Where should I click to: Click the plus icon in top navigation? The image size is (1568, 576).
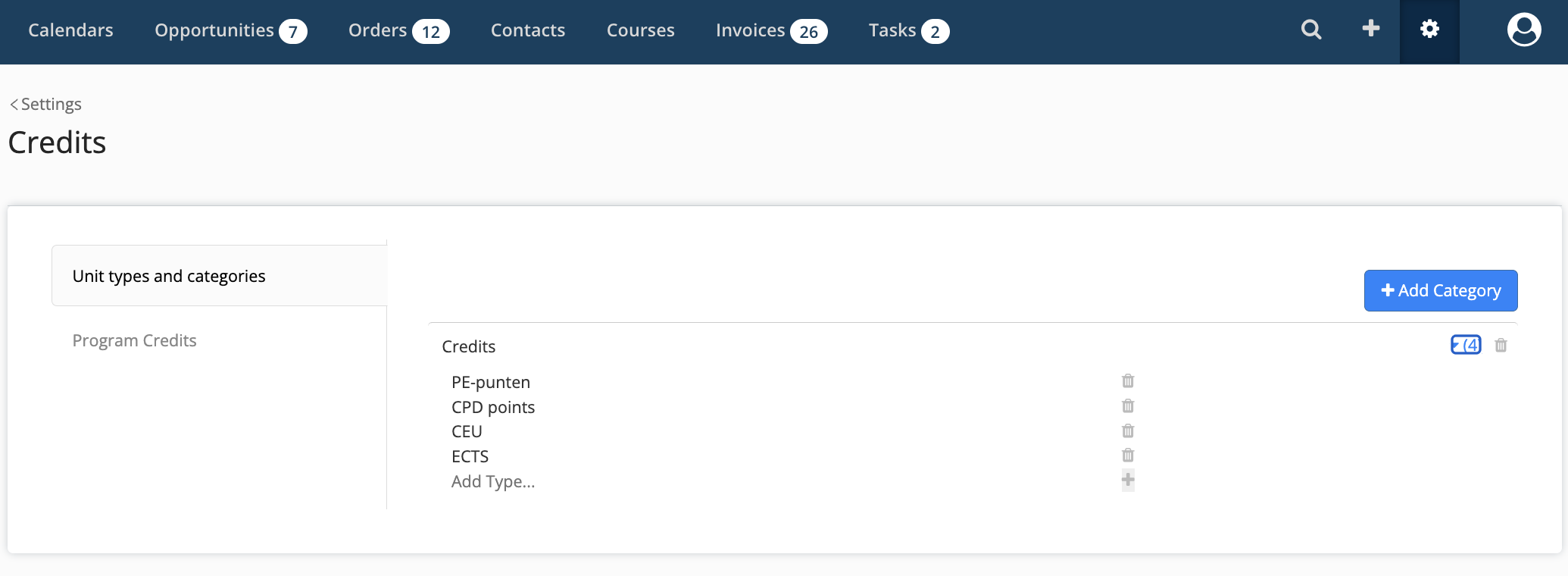coord(1370,29)
